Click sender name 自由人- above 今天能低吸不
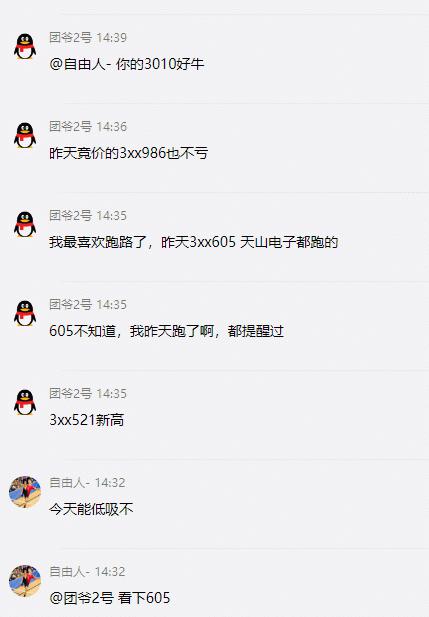The image size is (429, 617). (x=69, y=482)
